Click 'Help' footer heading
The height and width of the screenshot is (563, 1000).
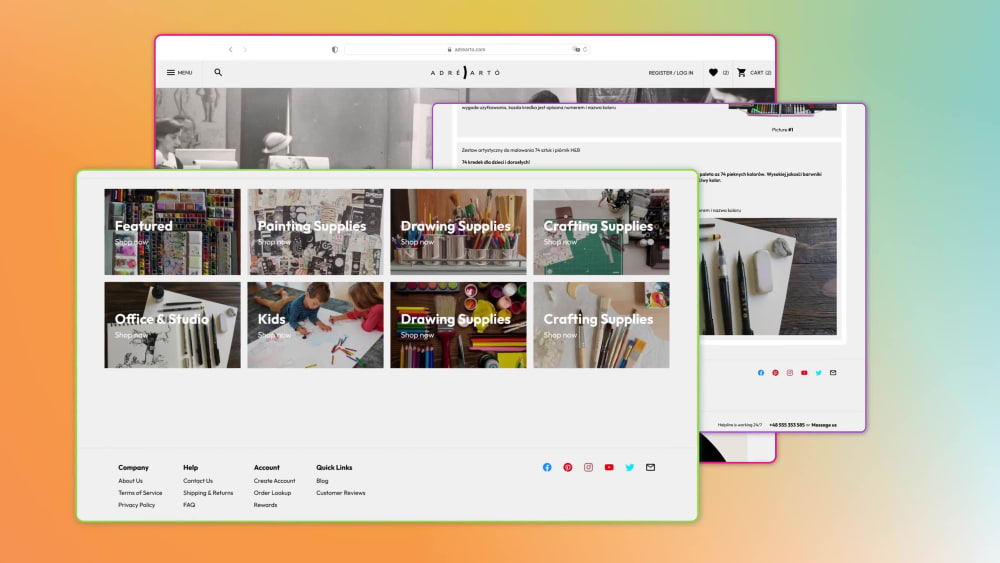191,467
